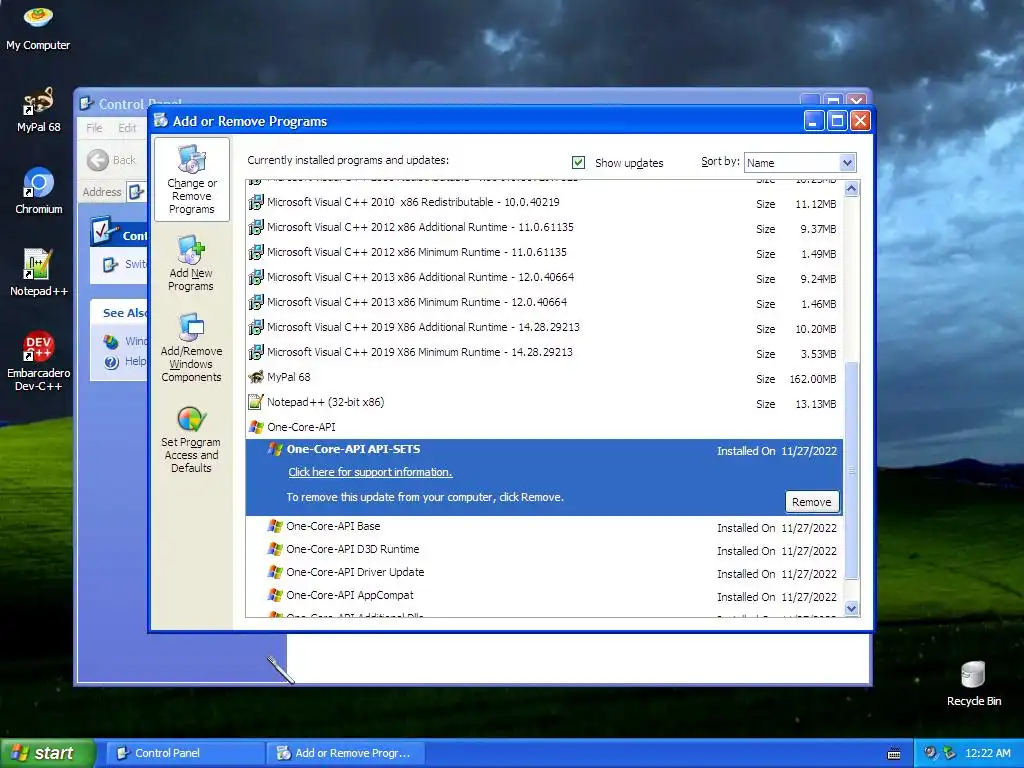
Task: Click icon of Visual C++ 2019 X86 Additional Runtime
Action: click(x=256, y=327)
